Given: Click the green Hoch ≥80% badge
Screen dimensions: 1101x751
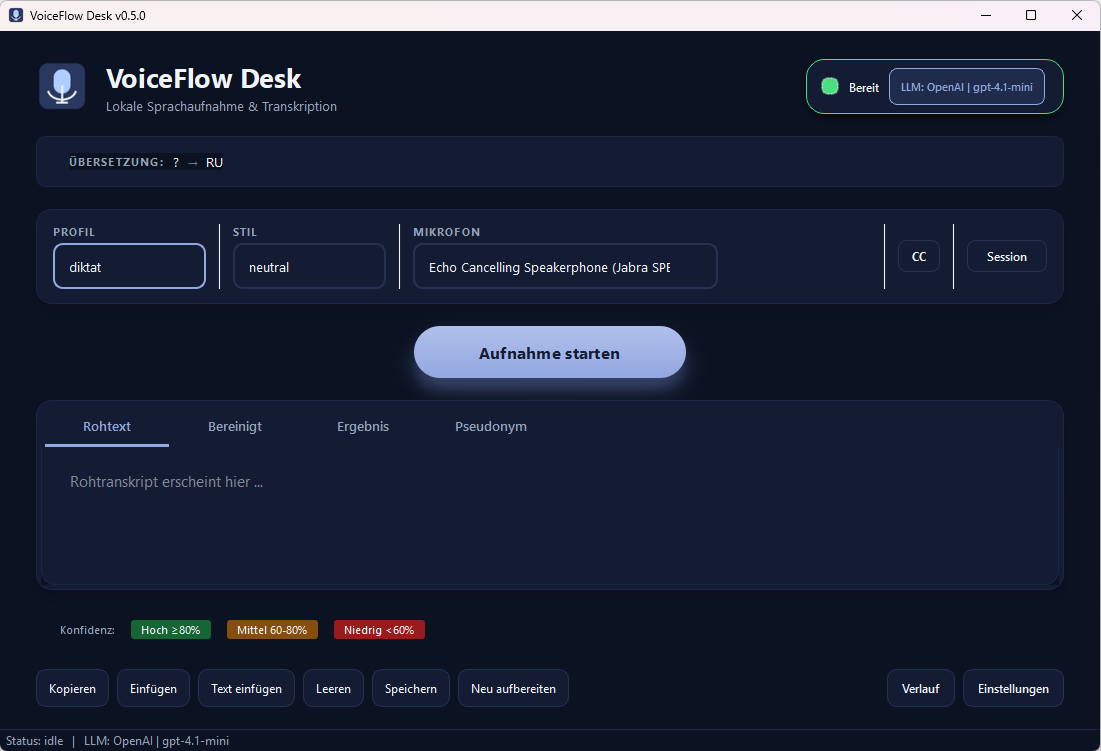Looking at the screenshot, I should pyautogui.click(x=171, y=630).
